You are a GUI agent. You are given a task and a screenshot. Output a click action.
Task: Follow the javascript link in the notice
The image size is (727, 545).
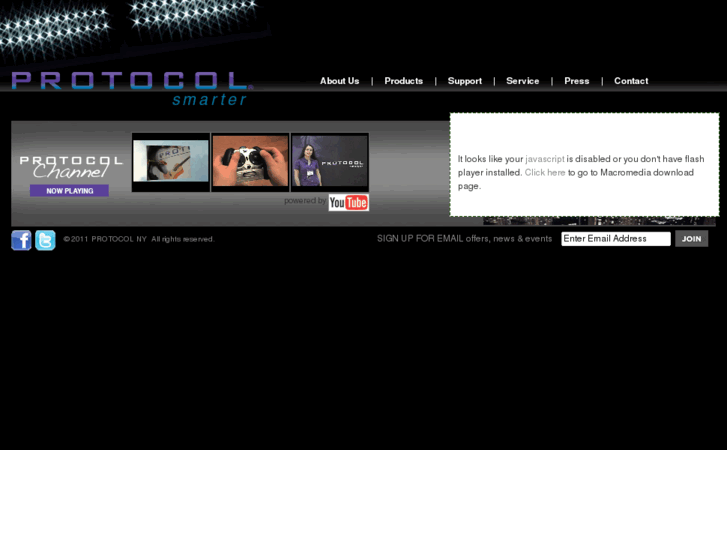[545, 159]
